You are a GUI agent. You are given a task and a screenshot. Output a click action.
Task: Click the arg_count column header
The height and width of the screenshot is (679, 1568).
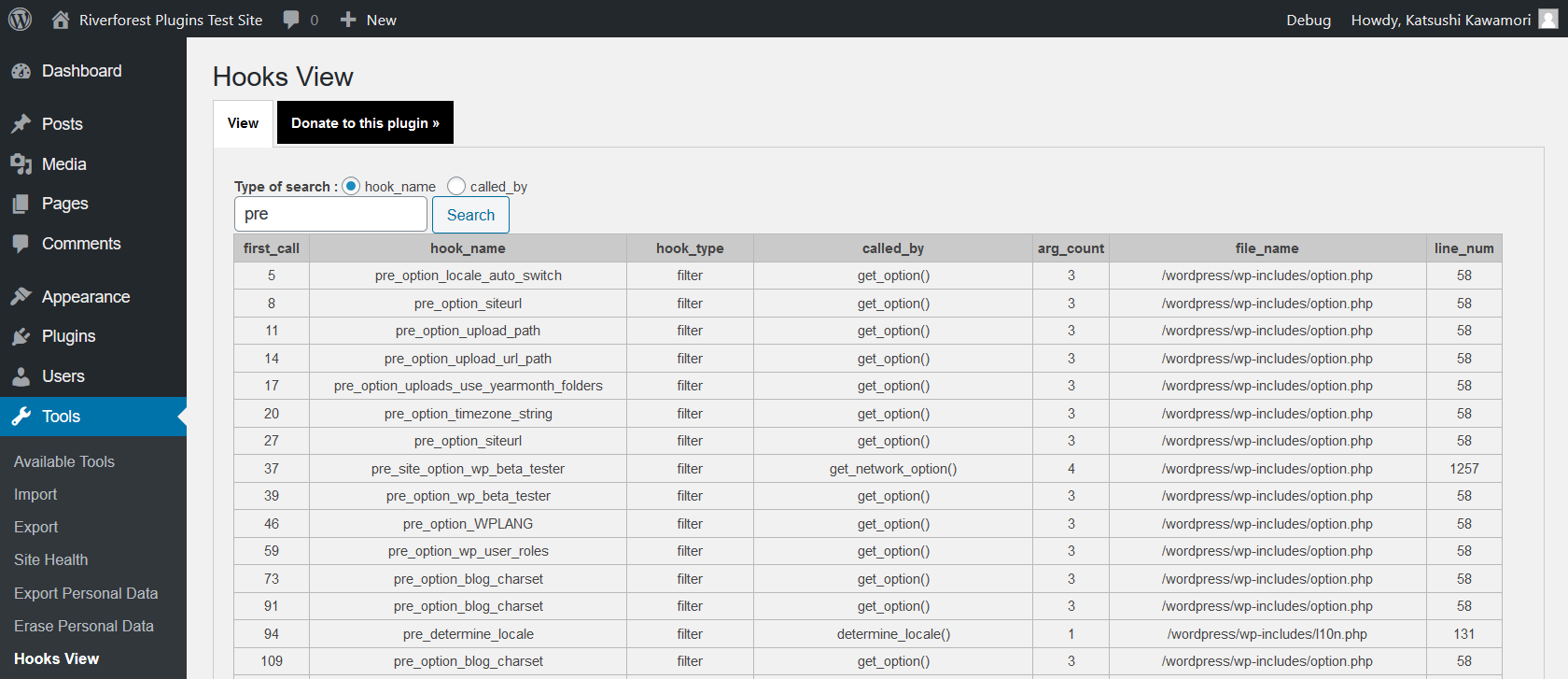point(1071,248)
